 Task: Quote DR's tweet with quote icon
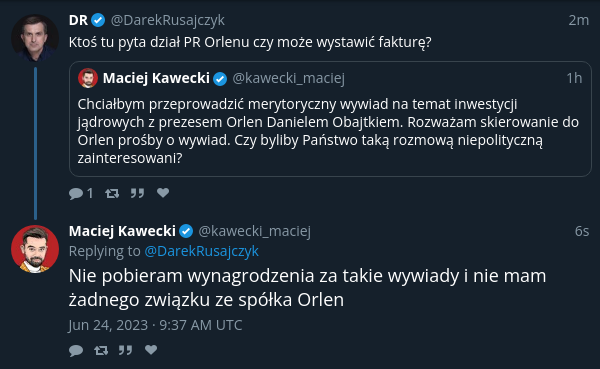[137, 193]
